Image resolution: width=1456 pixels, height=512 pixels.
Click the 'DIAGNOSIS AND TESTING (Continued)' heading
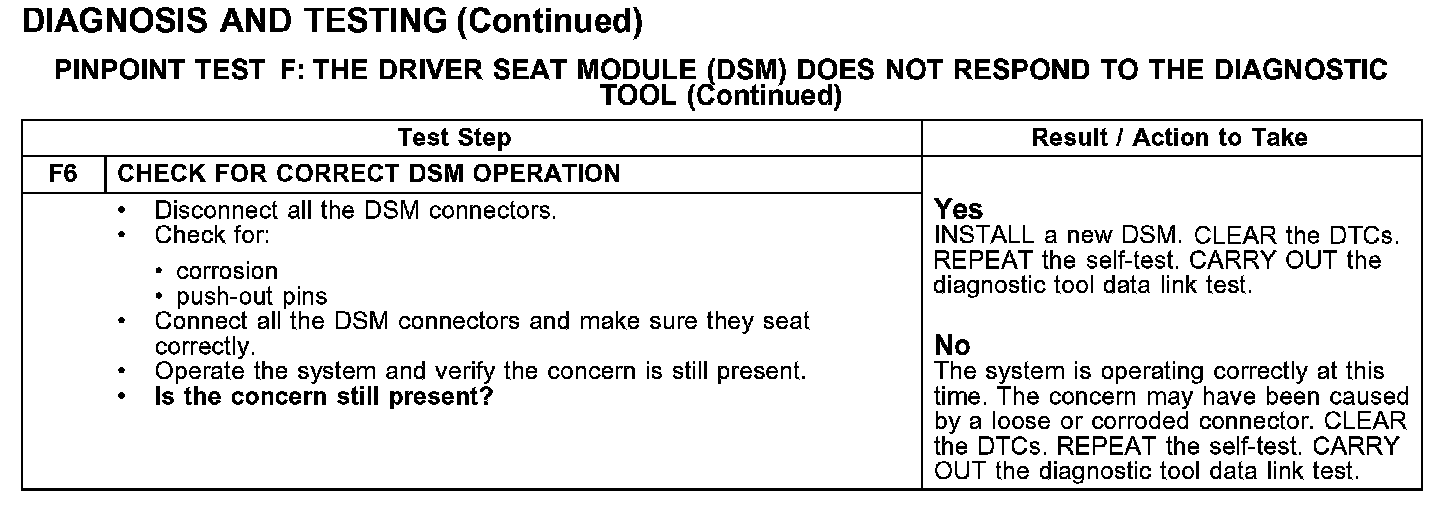[331, 21]
